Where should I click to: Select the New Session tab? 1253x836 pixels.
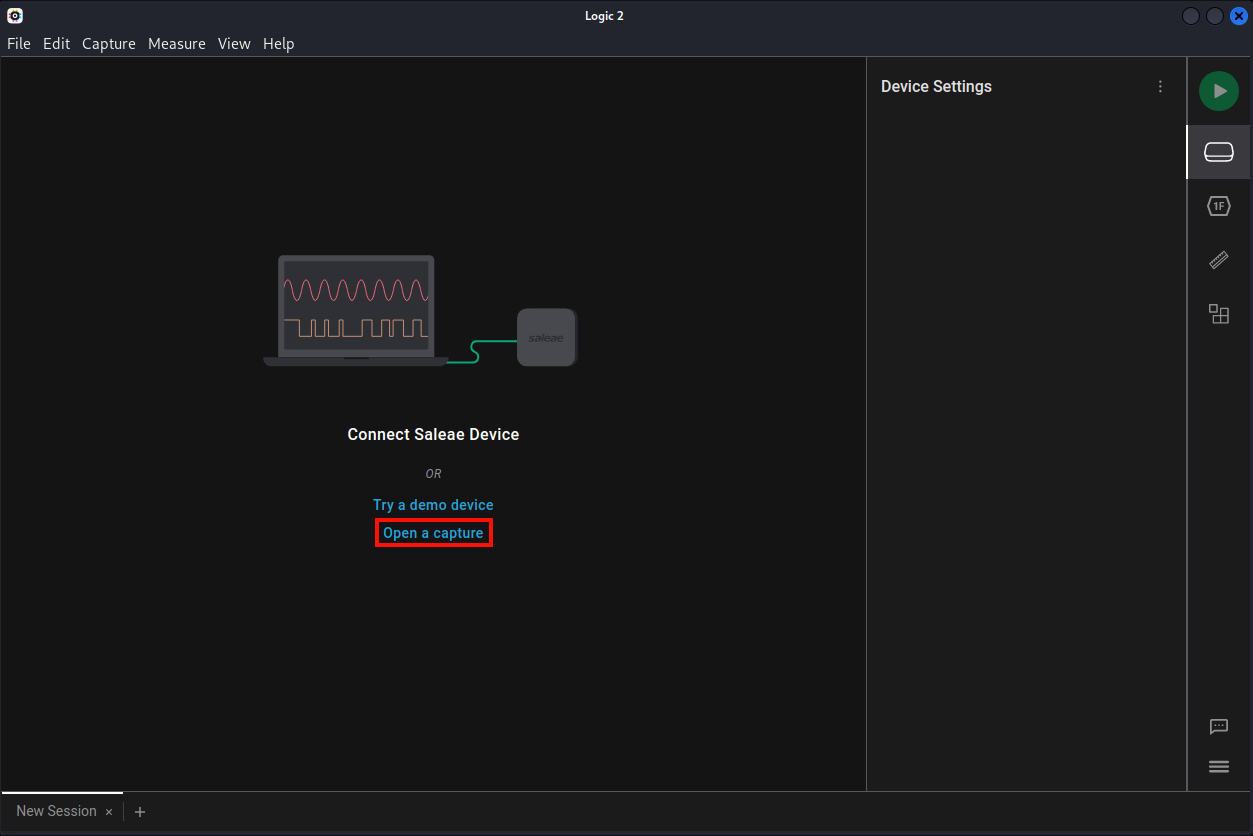click(x=56, y=811)
